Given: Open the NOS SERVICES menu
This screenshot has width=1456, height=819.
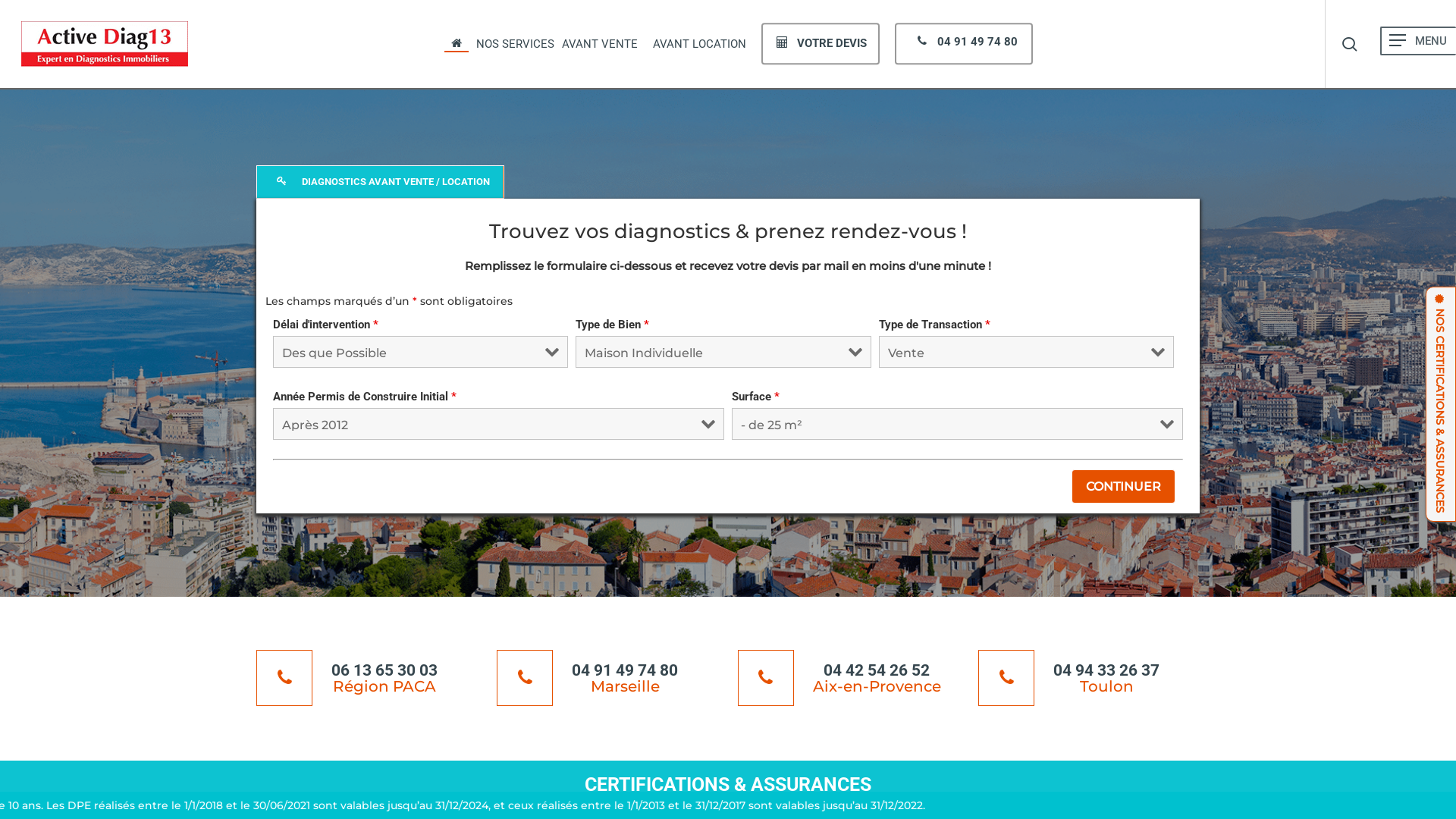Looking at the screenshot, I should tap(515, 44).
